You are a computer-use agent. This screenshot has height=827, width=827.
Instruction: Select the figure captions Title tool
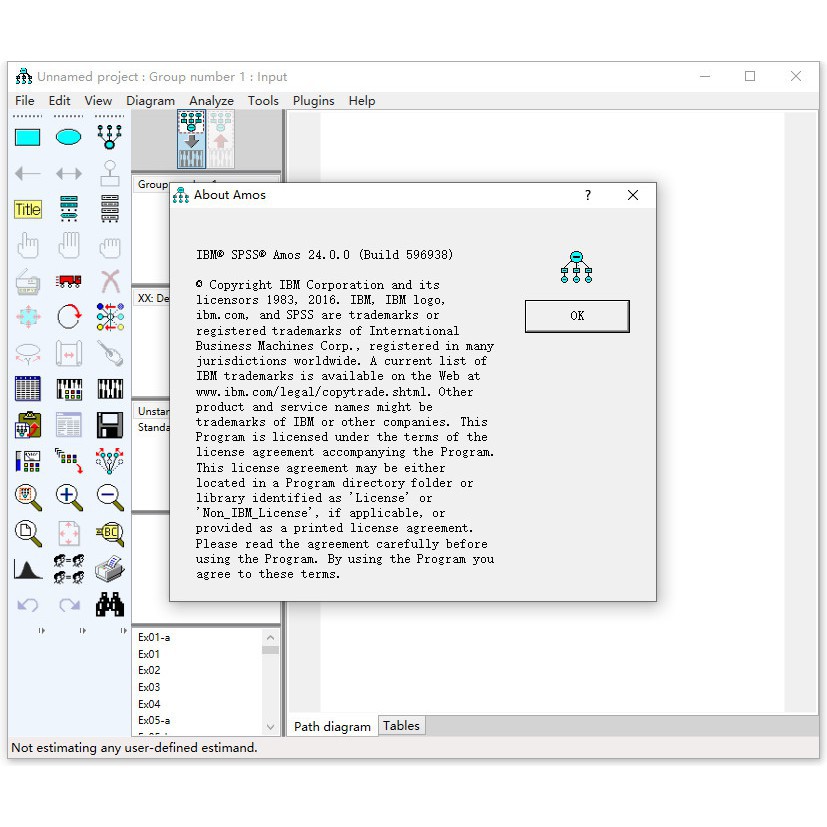(27, 209)
